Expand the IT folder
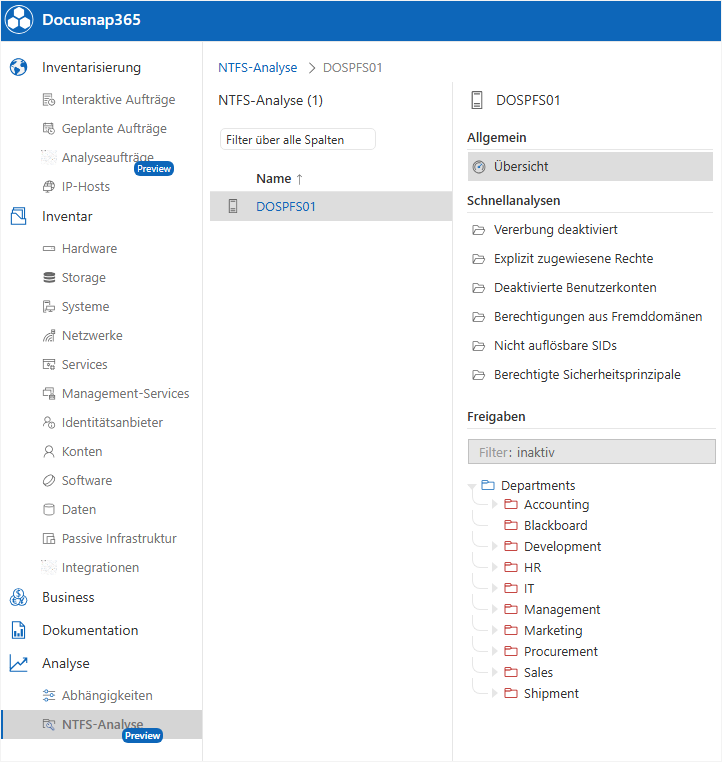Screen dimensions: 722x762 pyautogui.click(x=495, y=588)
